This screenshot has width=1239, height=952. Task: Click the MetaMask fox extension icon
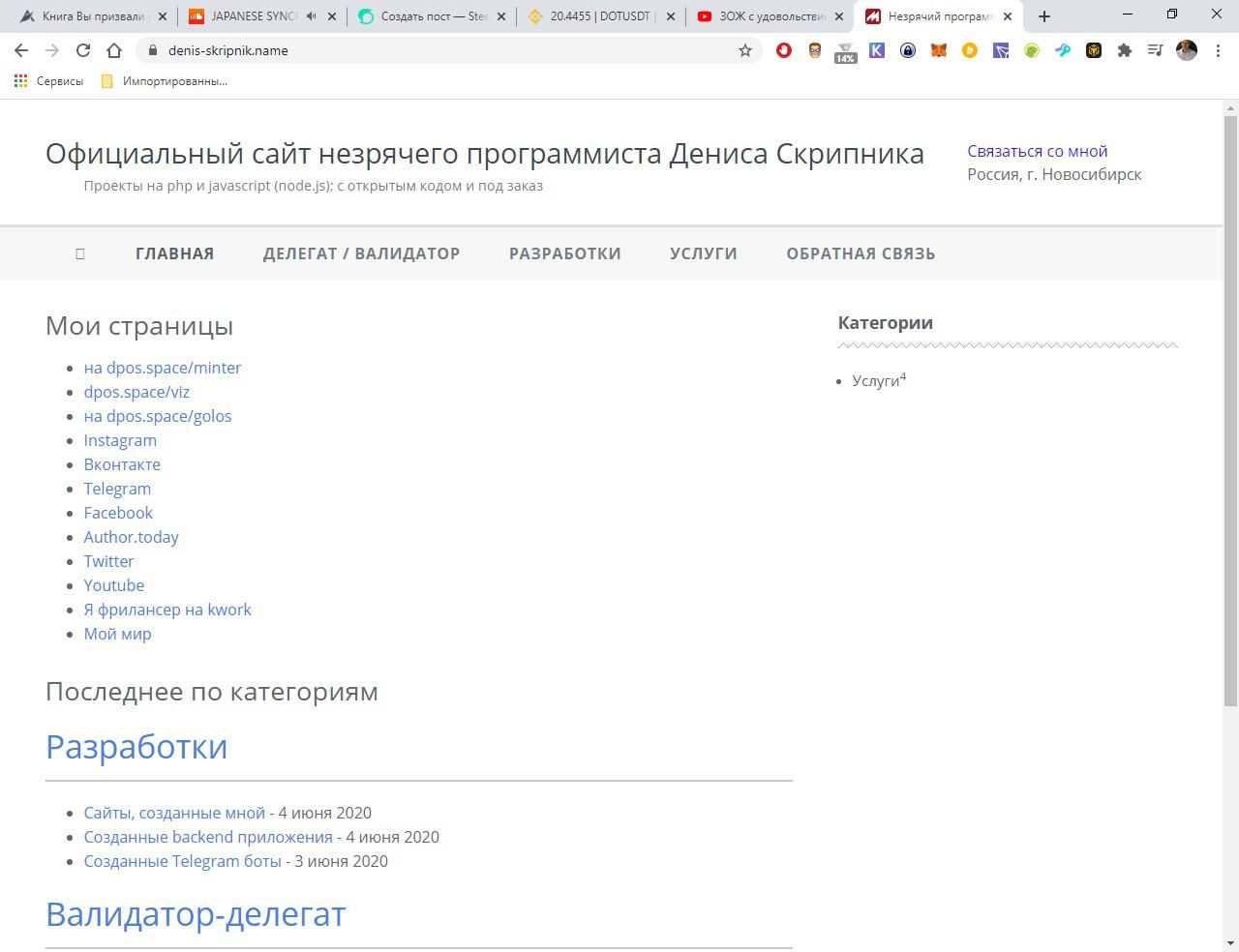pyautogui.click(x=938, y=50)
